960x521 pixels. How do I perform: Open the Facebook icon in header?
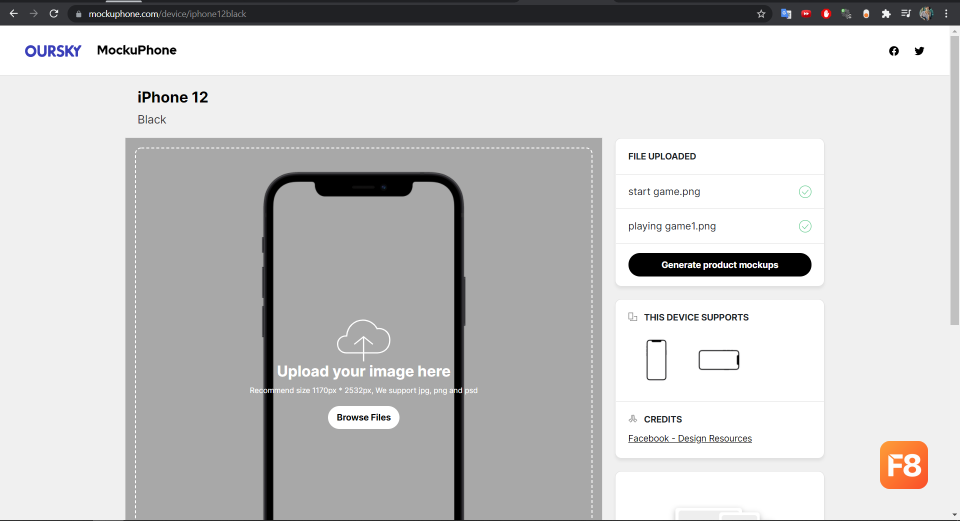[x=894, y=51]
